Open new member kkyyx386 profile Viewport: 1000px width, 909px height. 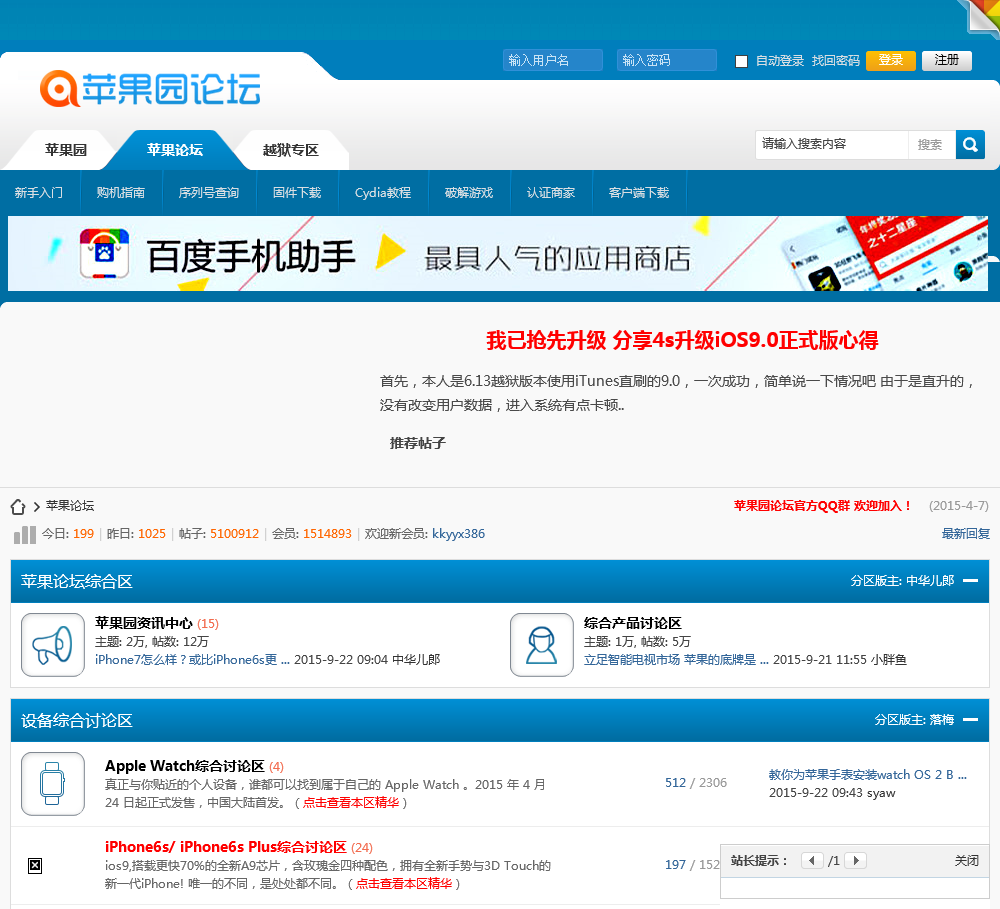pos(459,534)
